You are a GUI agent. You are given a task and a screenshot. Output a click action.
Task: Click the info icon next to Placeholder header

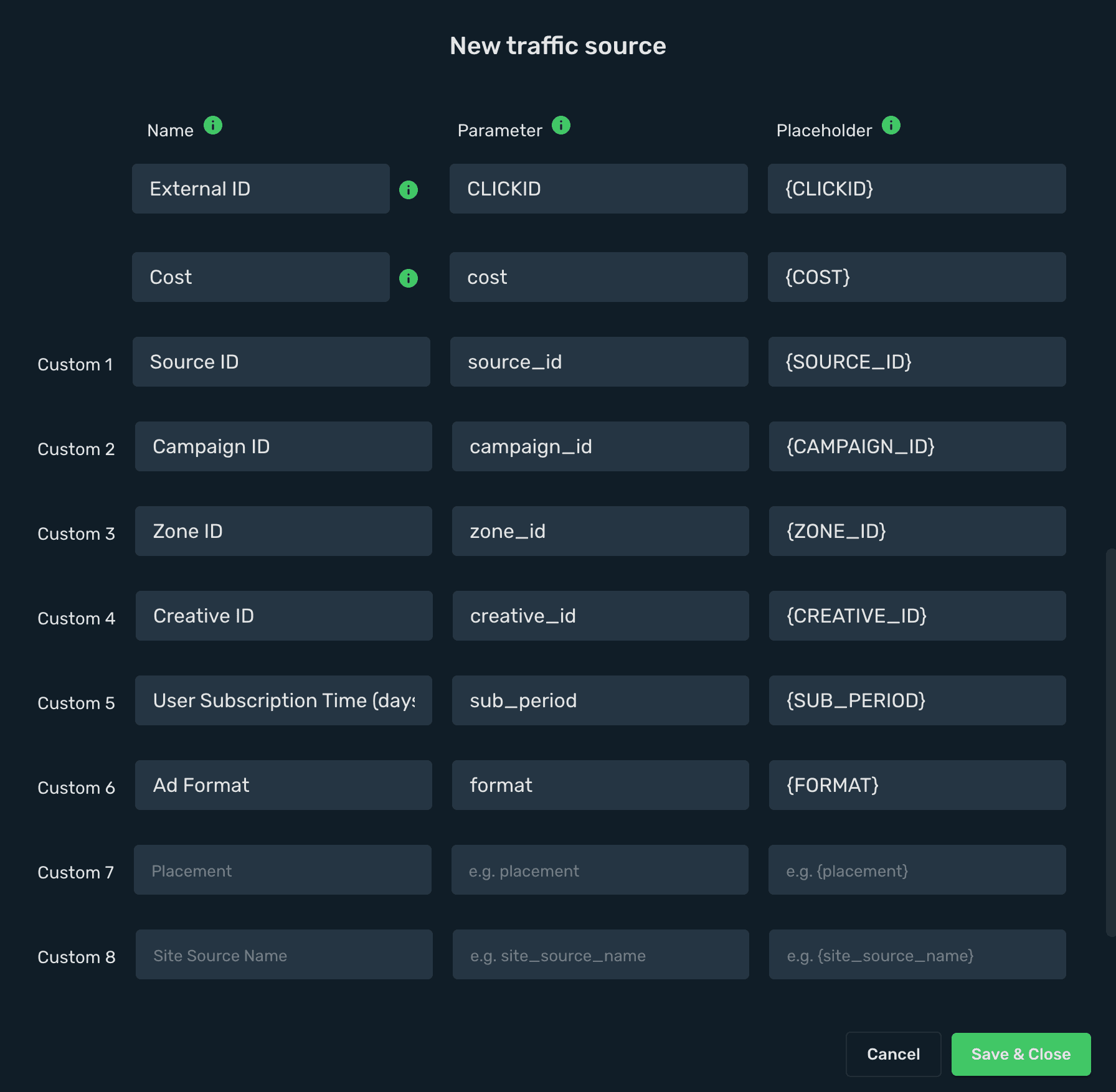click(x=891, y=126)
